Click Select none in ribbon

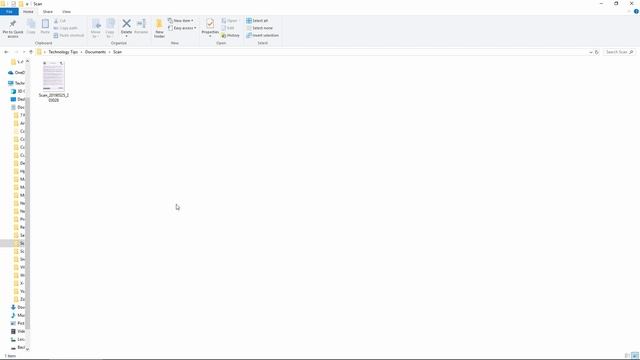pyautogui.click(x=260, y=28)
